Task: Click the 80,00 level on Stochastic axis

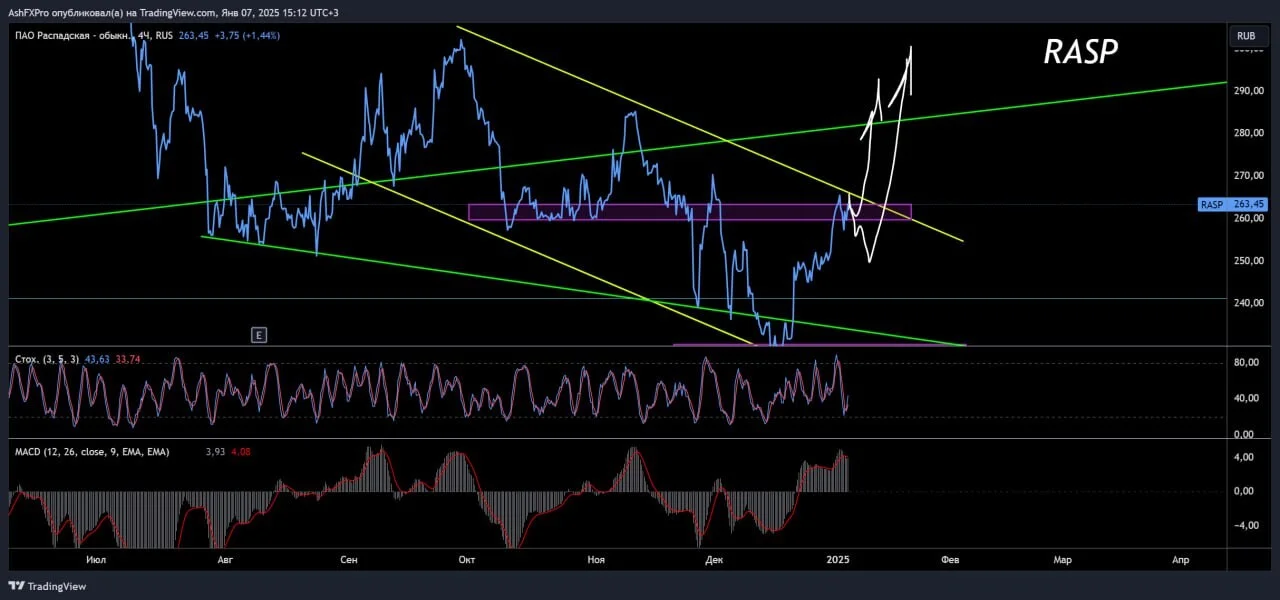Action: (1245, 363)
